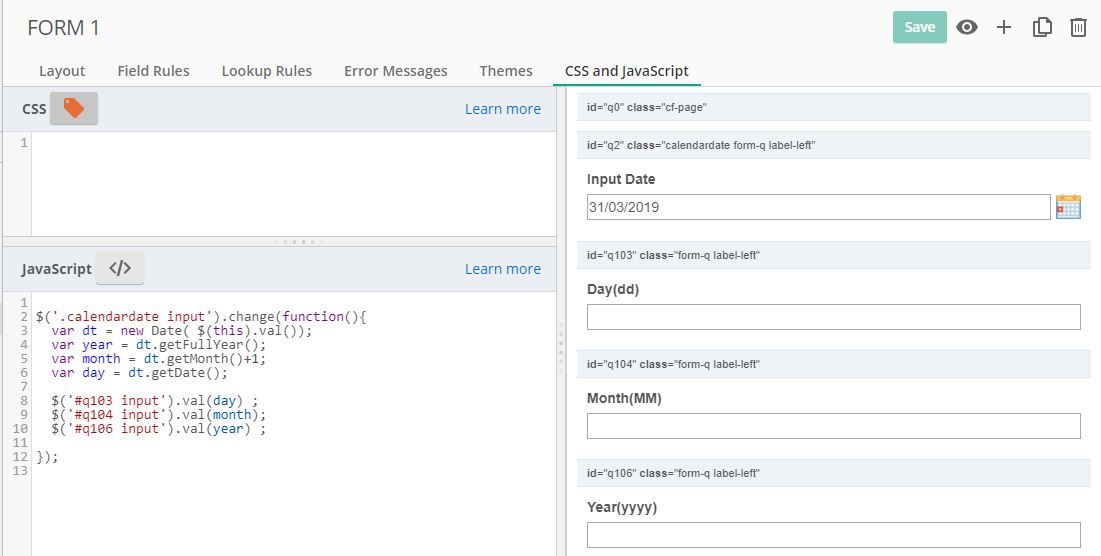
Task: Click the JavaScript code brackets icon
Action: coord(120,268)
